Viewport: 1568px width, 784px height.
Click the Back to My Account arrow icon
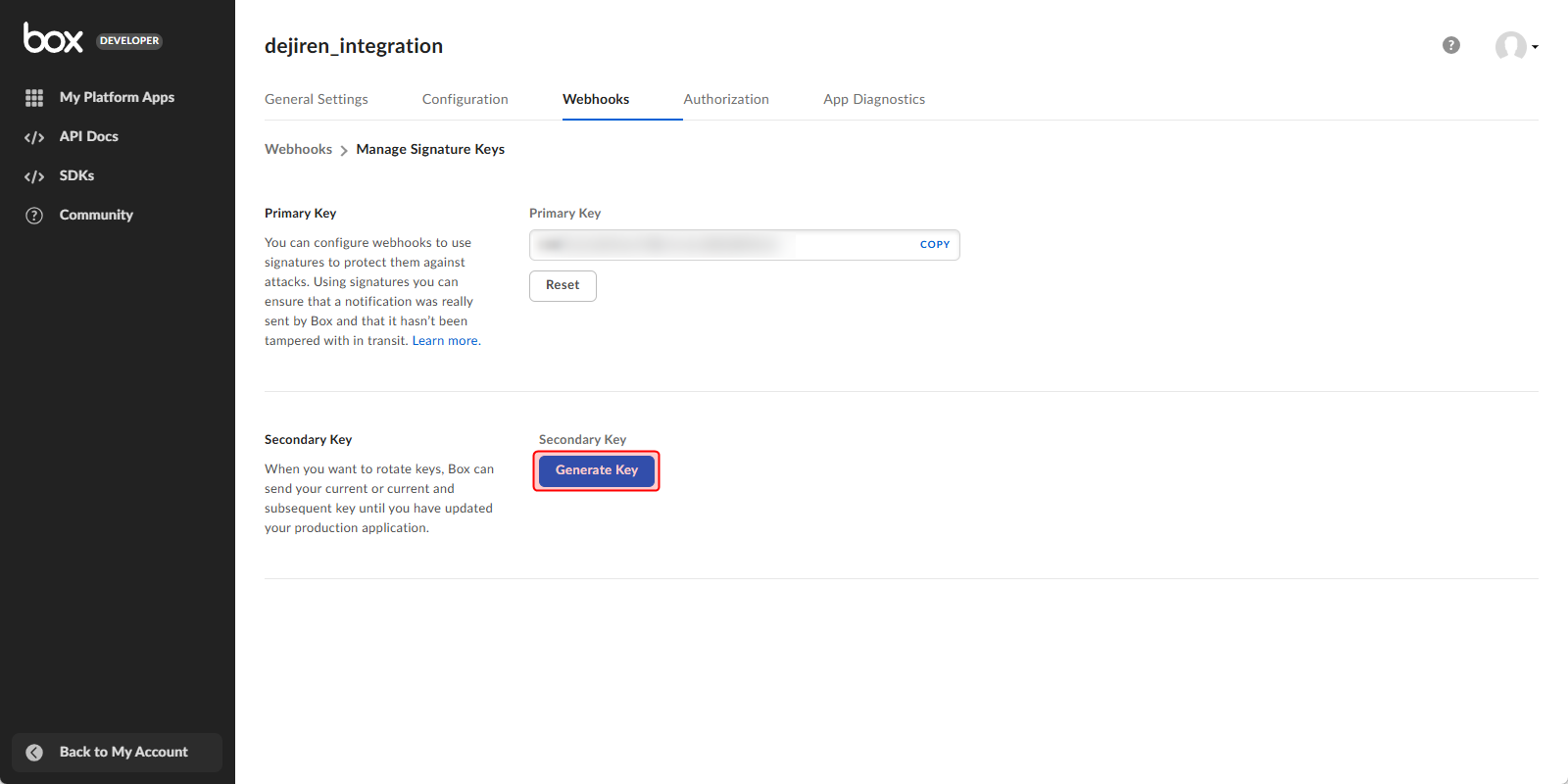coord(34,753)
